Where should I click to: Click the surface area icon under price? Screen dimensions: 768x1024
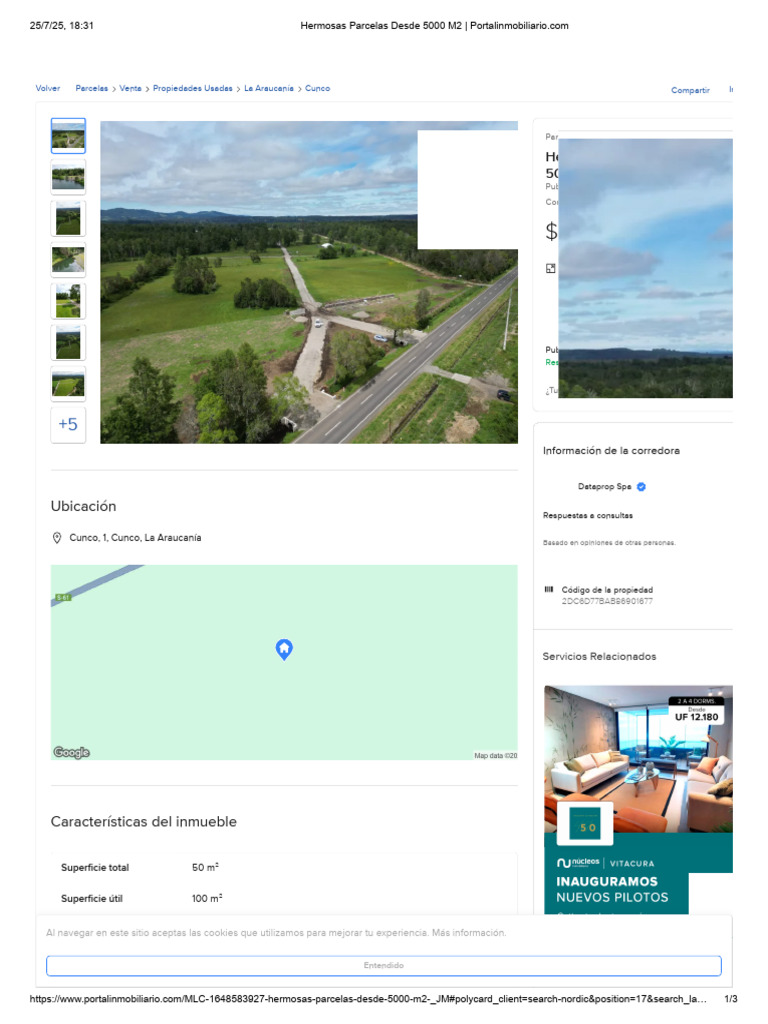point(551,268)
